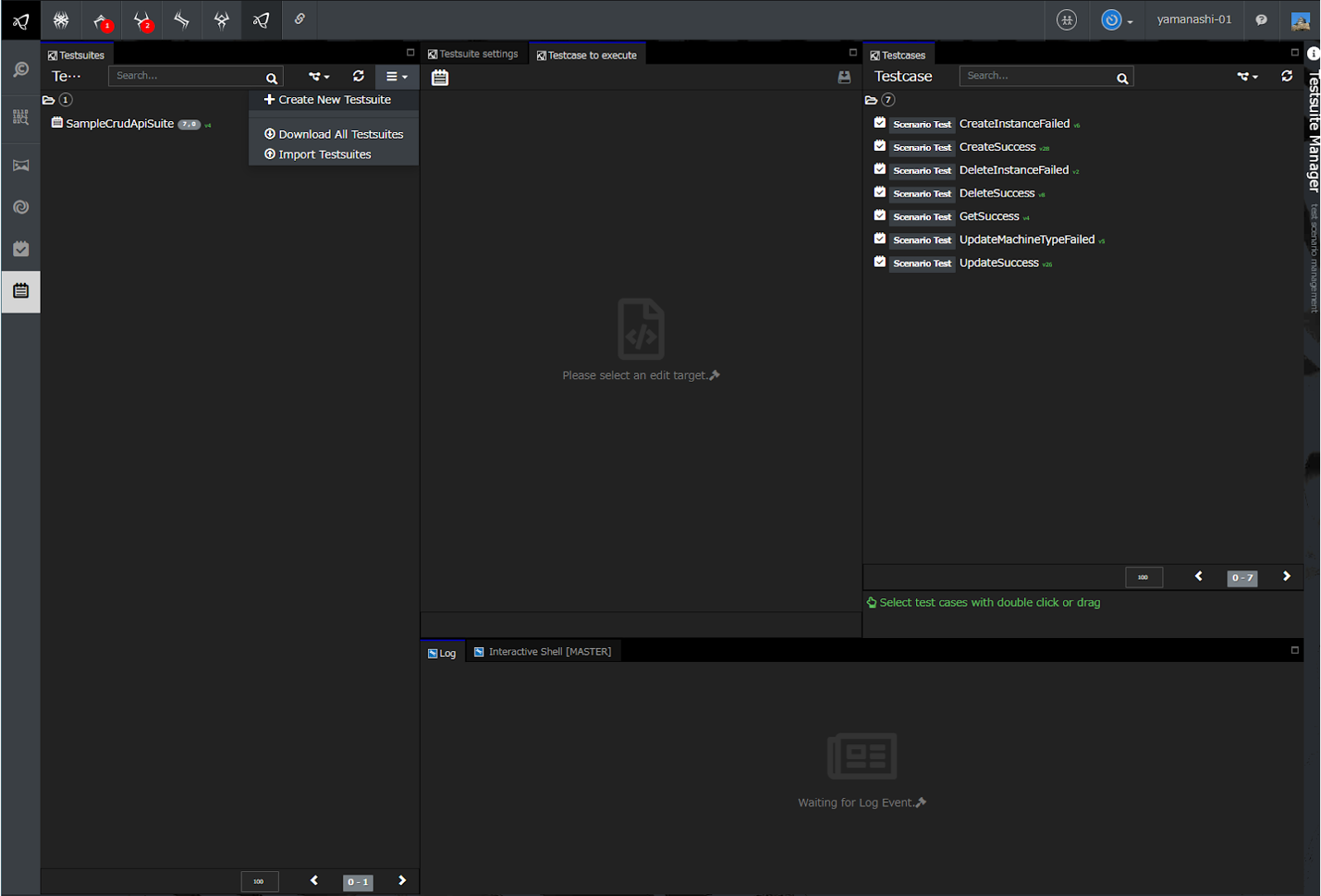Uncheck the DeleteSuccess test case checkbox
Screen dimensions: 1321x896
880,192
